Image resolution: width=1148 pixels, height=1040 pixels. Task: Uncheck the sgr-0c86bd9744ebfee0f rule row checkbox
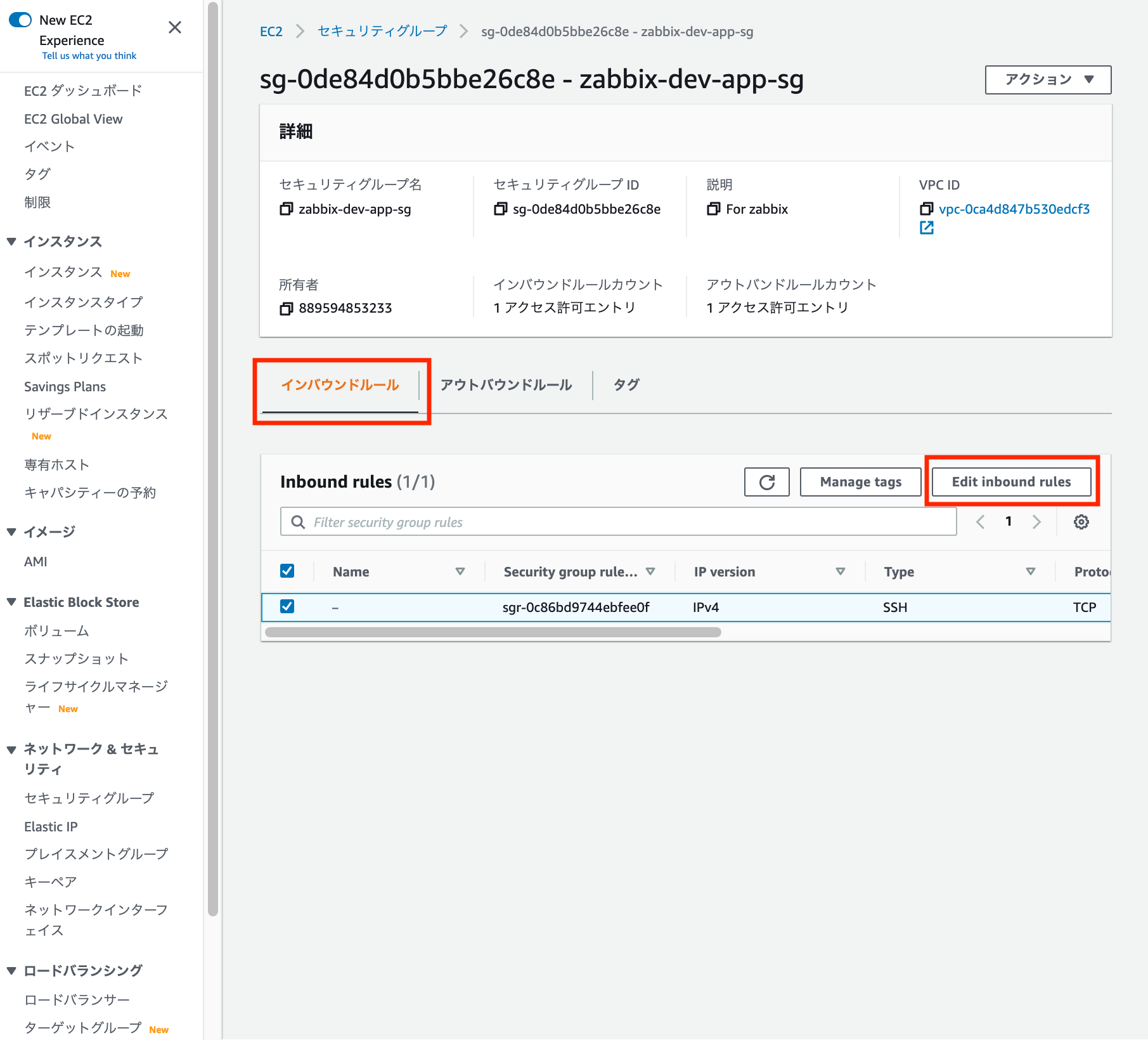tap(287, 606)
